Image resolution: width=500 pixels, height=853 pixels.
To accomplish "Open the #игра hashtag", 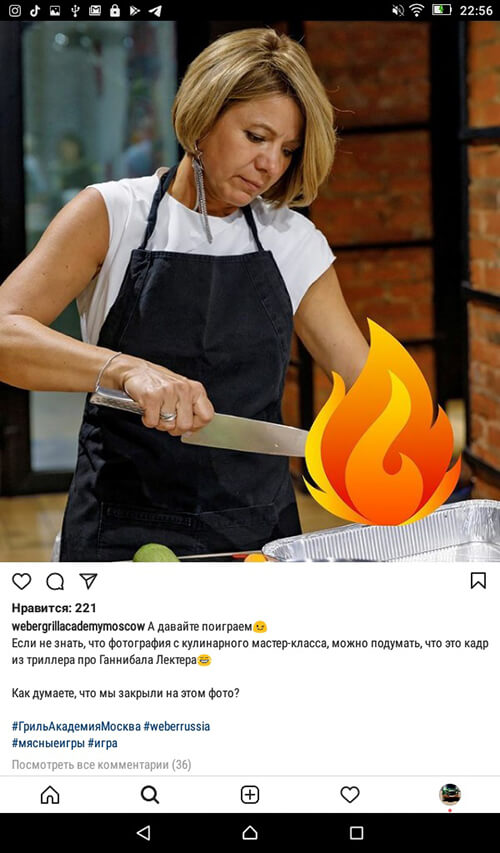I will click(x=103, y=743).
